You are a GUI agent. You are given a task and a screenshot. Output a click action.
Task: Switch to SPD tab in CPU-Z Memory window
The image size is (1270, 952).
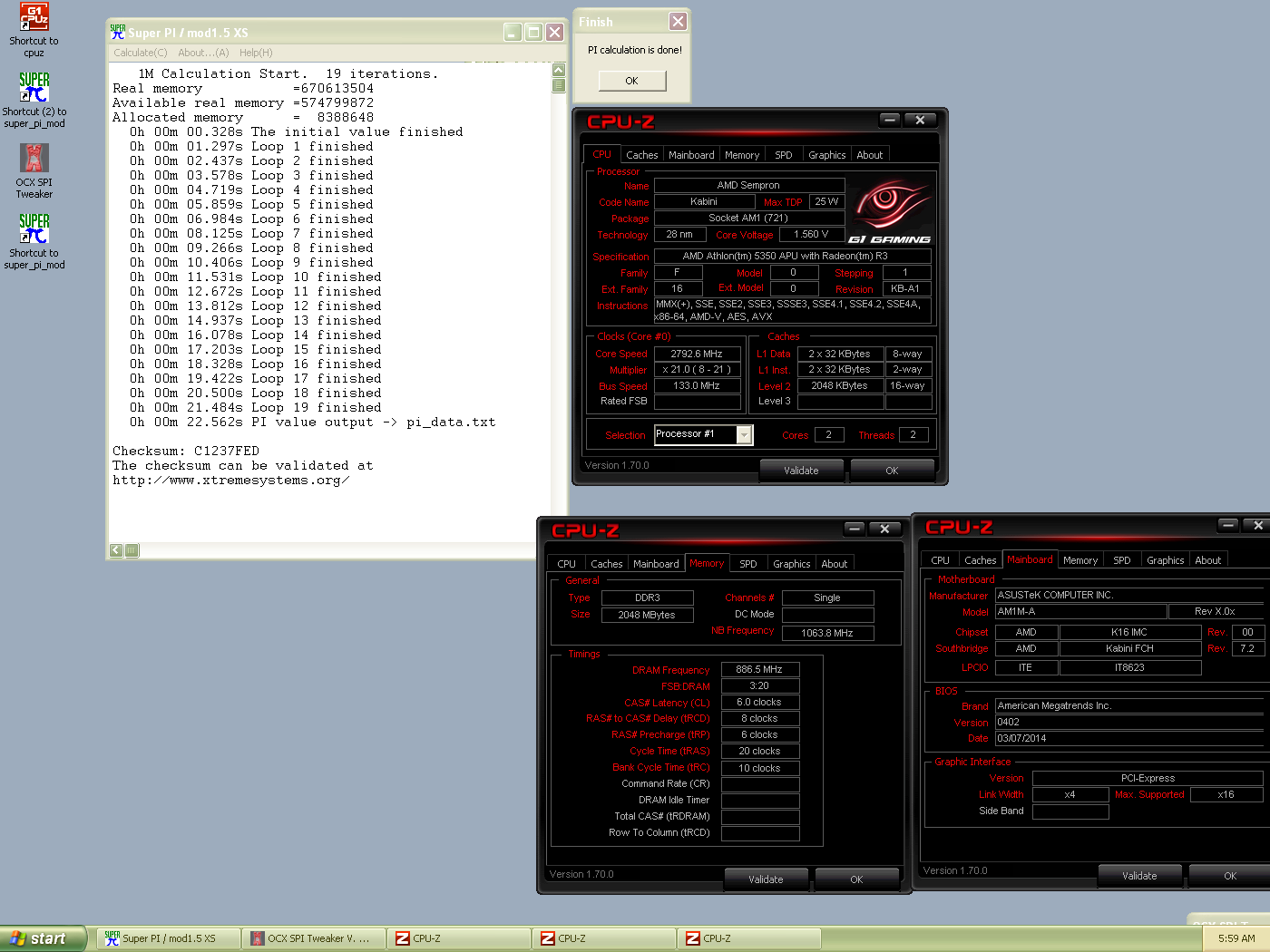point(748,564)
